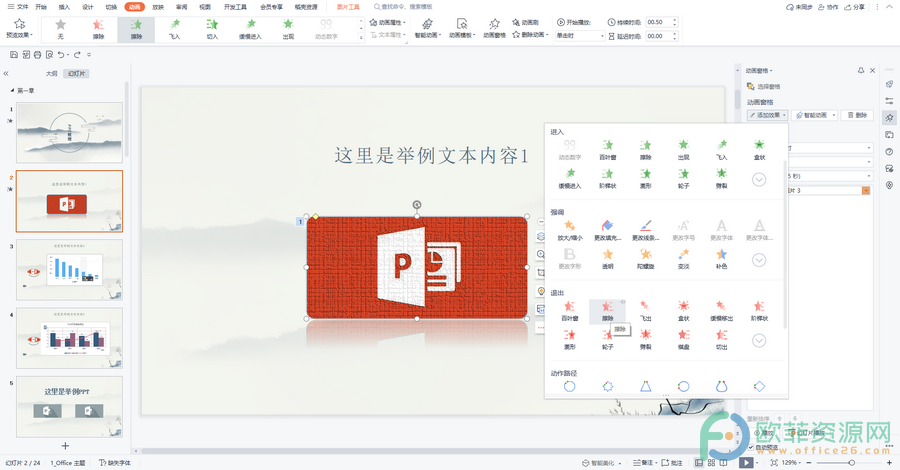Select slide 3 thumbnail
Viewport: 900px width, 470px height.
click(69, 269)
